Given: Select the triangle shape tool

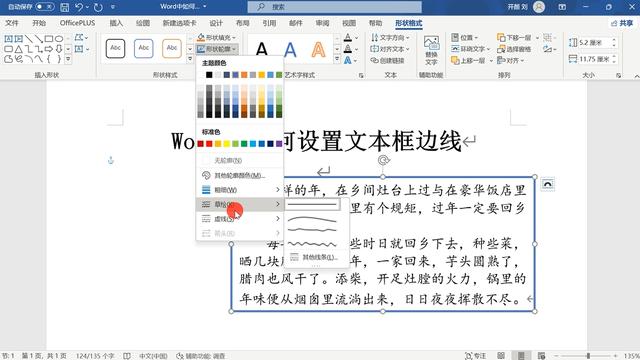Looking at the screenshot, I should [x=18, y=49].
